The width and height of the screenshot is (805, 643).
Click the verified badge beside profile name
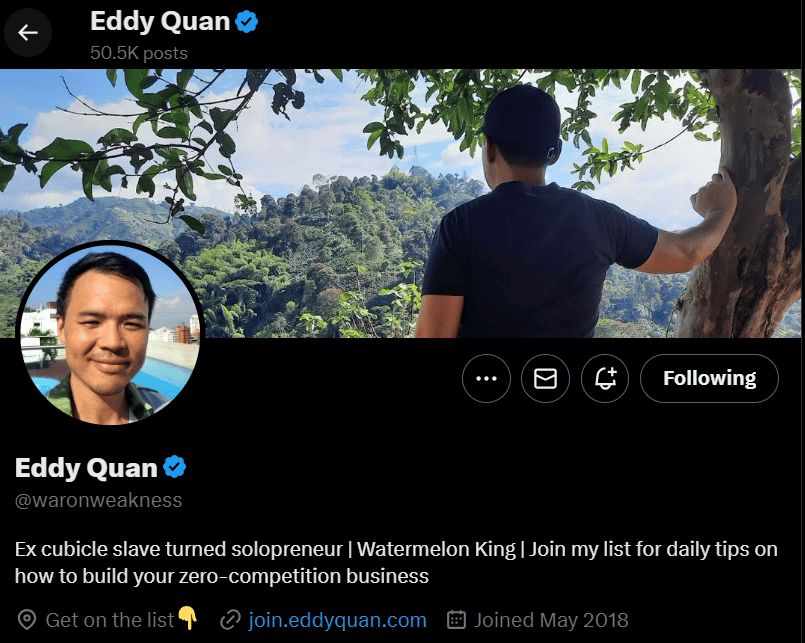(x=175, y=467)
